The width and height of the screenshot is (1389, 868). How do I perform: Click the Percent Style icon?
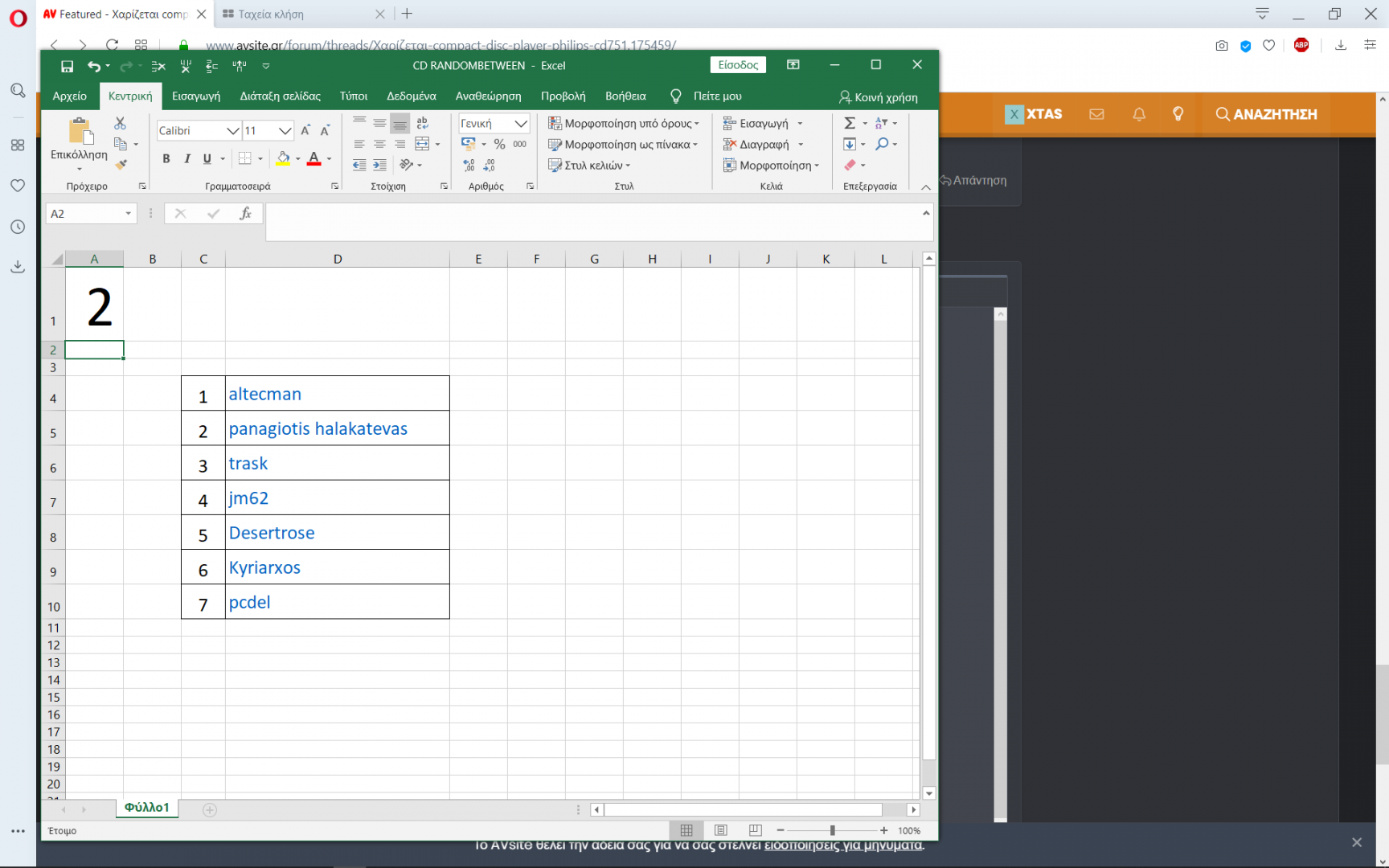(x=499, y=145)
